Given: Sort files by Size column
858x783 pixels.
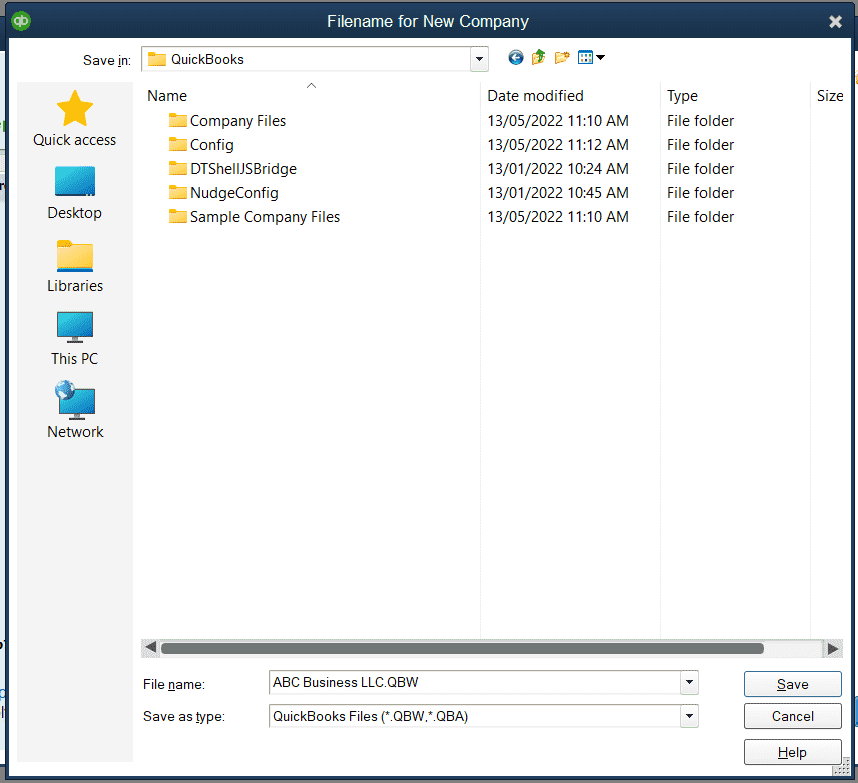Looking at the screenshot, I should [830, 96].
